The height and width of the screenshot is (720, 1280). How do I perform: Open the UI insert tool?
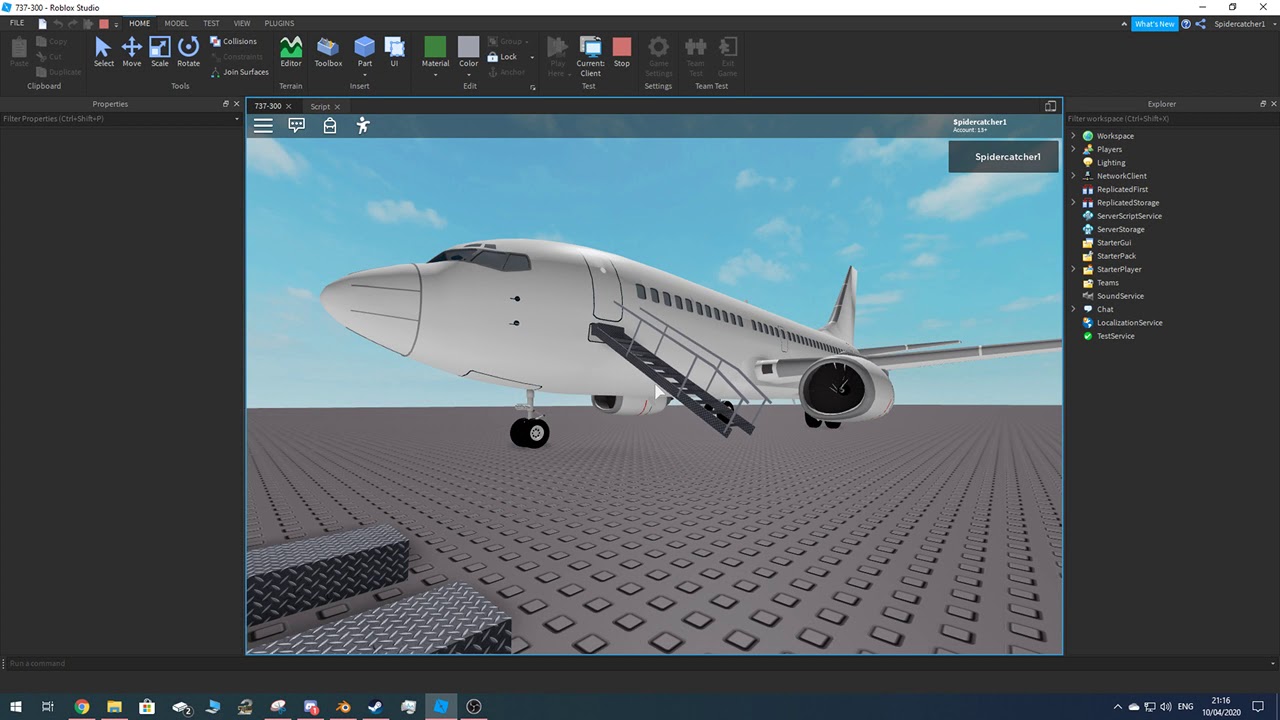(x=394, y=52)
